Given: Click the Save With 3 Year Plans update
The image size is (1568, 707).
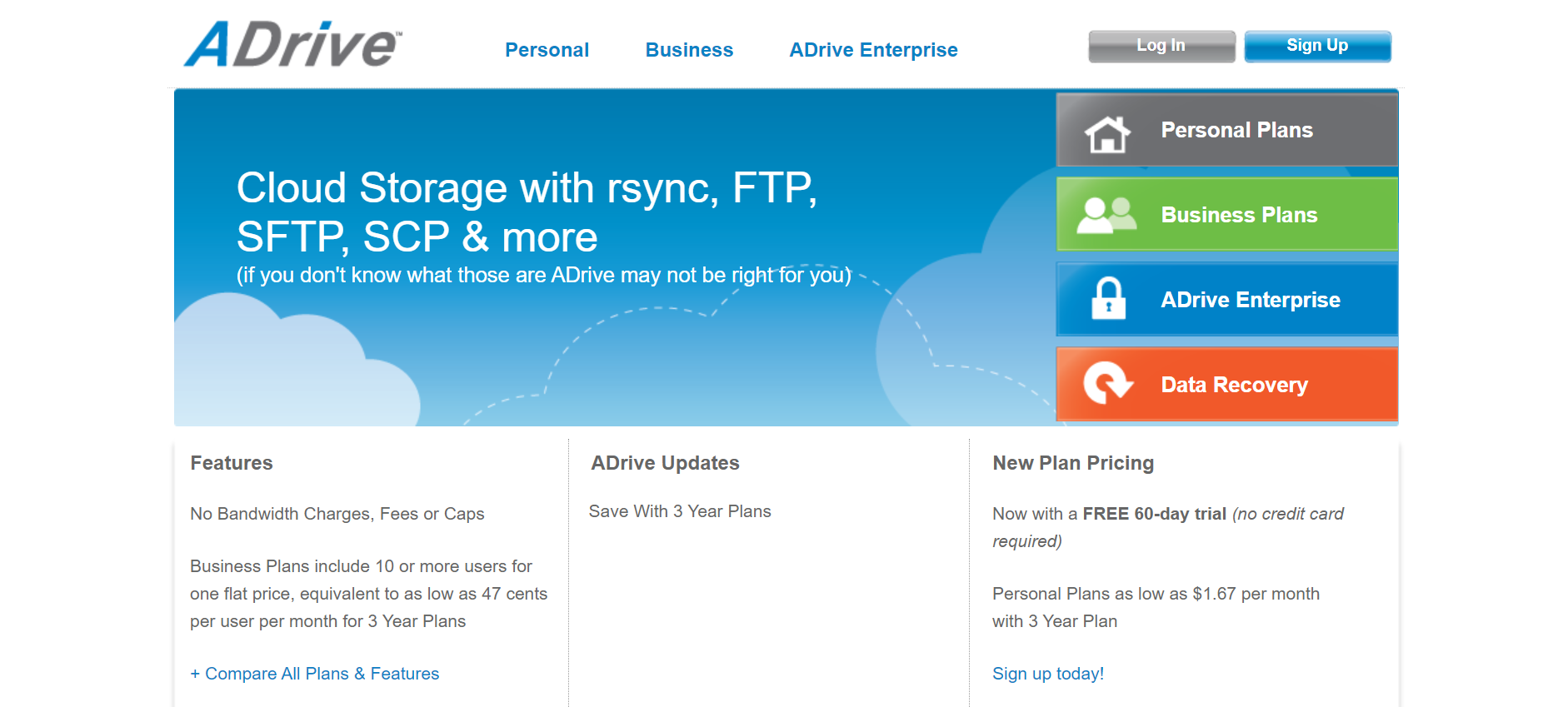Looking at the screenshot, I should pos(680,511).
